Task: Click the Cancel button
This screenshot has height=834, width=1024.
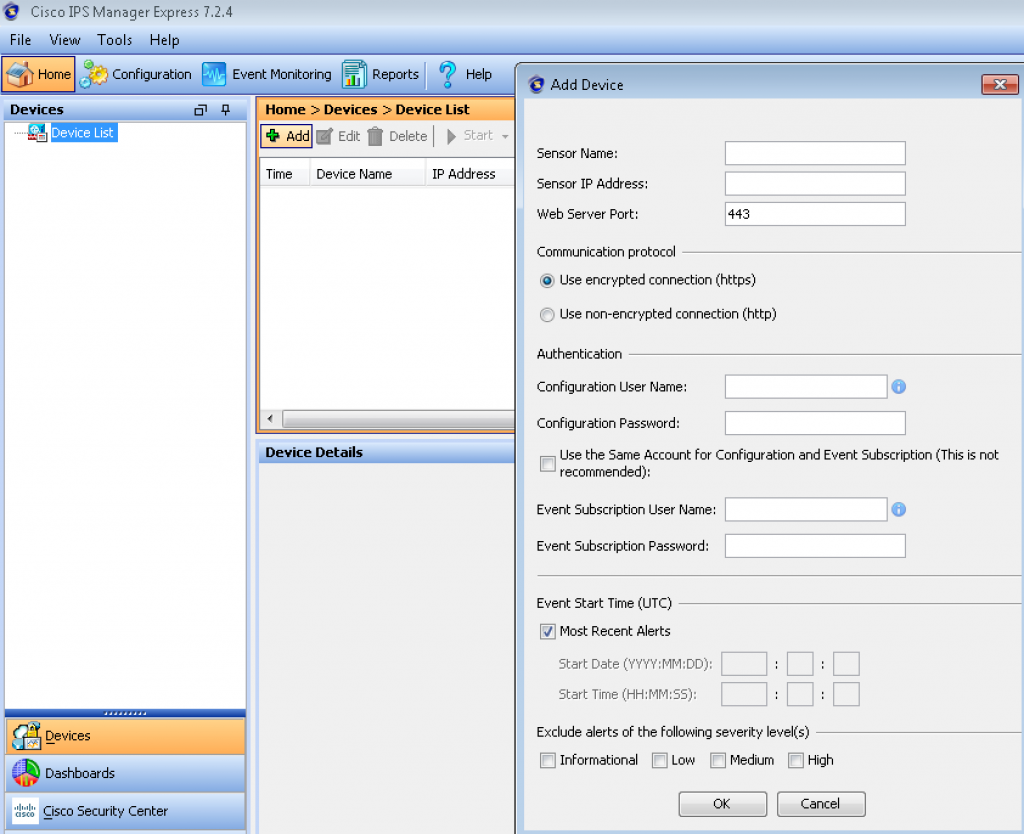Action: tap(820, 804)
